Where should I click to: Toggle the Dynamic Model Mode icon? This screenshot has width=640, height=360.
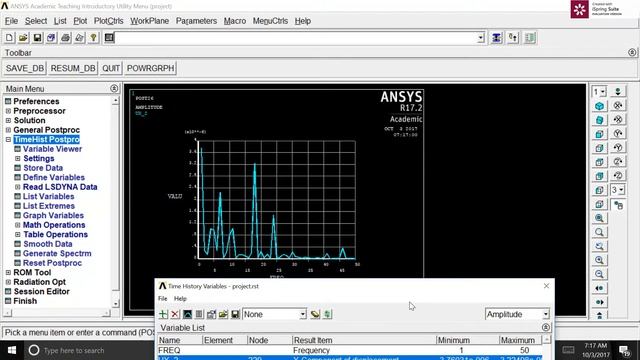[618, 205]
